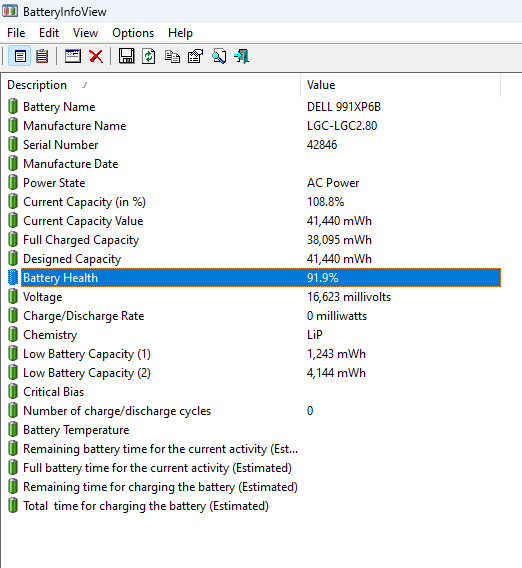Viewport: 522px width, 568px height.
Task: Select the Full Charged Capacity row
Action: [254, 240]
